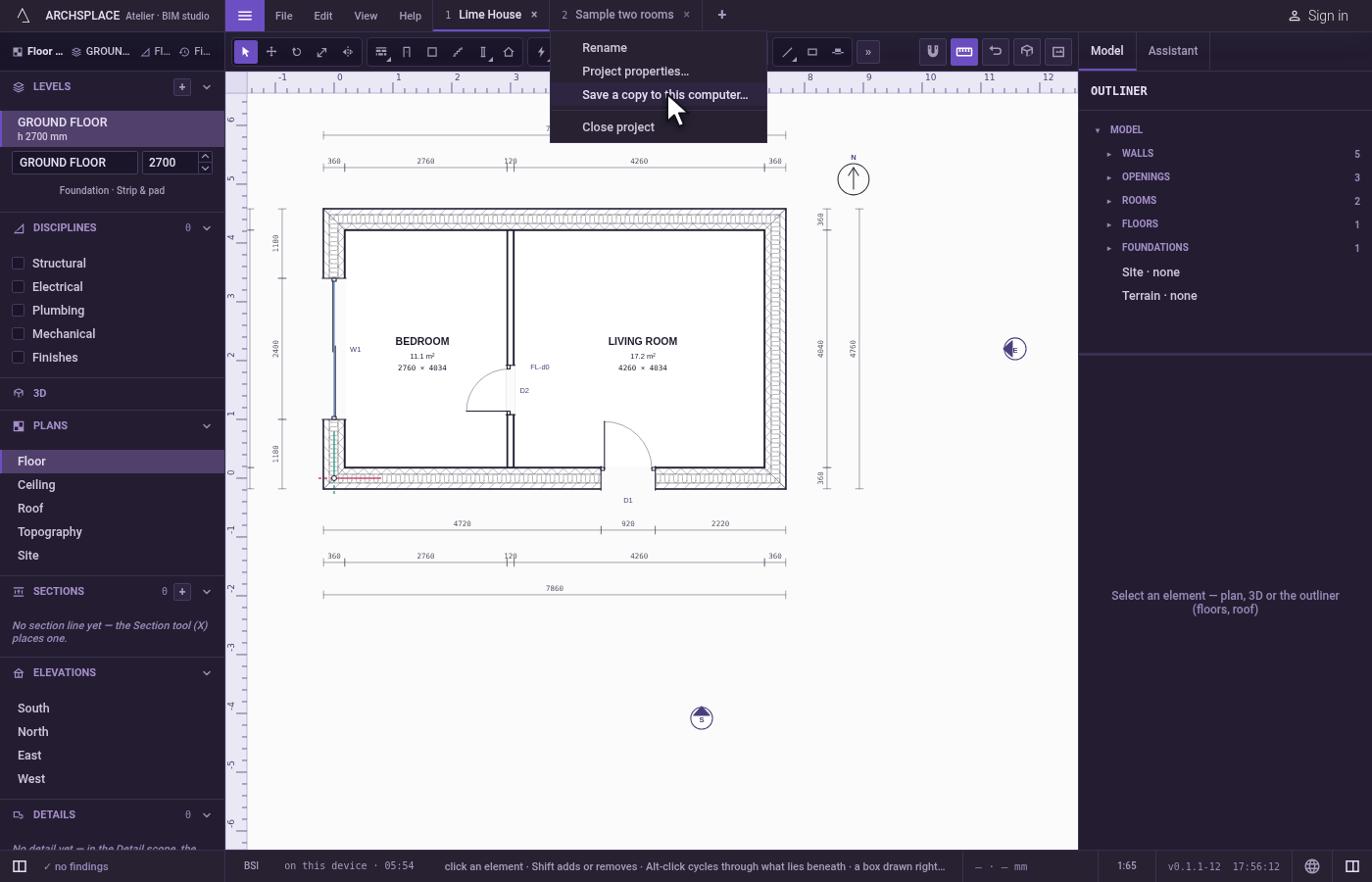Open Project properties… menu entry

[659, 72]
